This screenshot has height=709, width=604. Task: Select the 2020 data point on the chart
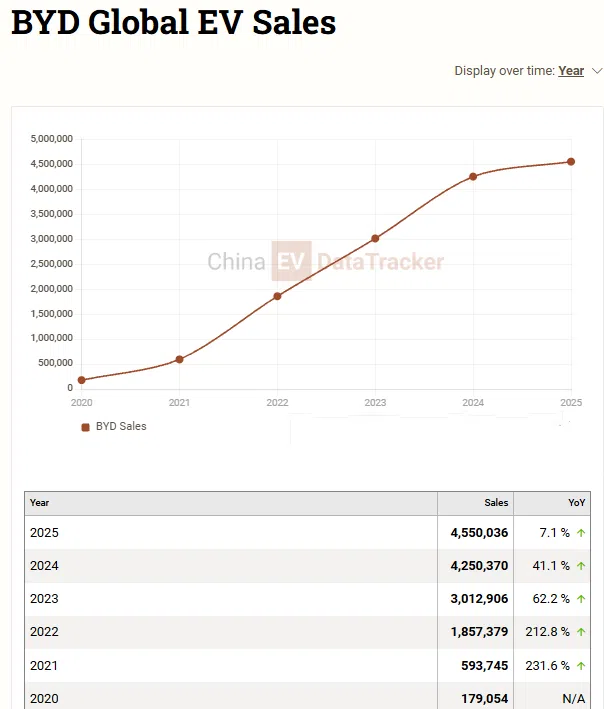pos(81,380)
